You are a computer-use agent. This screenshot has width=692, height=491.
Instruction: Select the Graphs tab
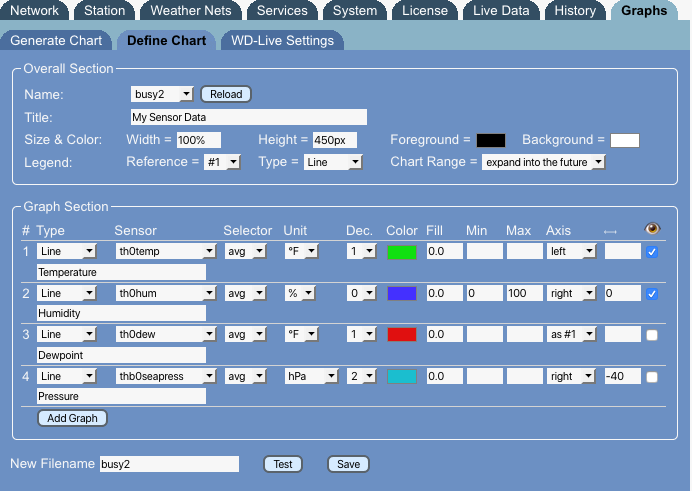(644, 11)
